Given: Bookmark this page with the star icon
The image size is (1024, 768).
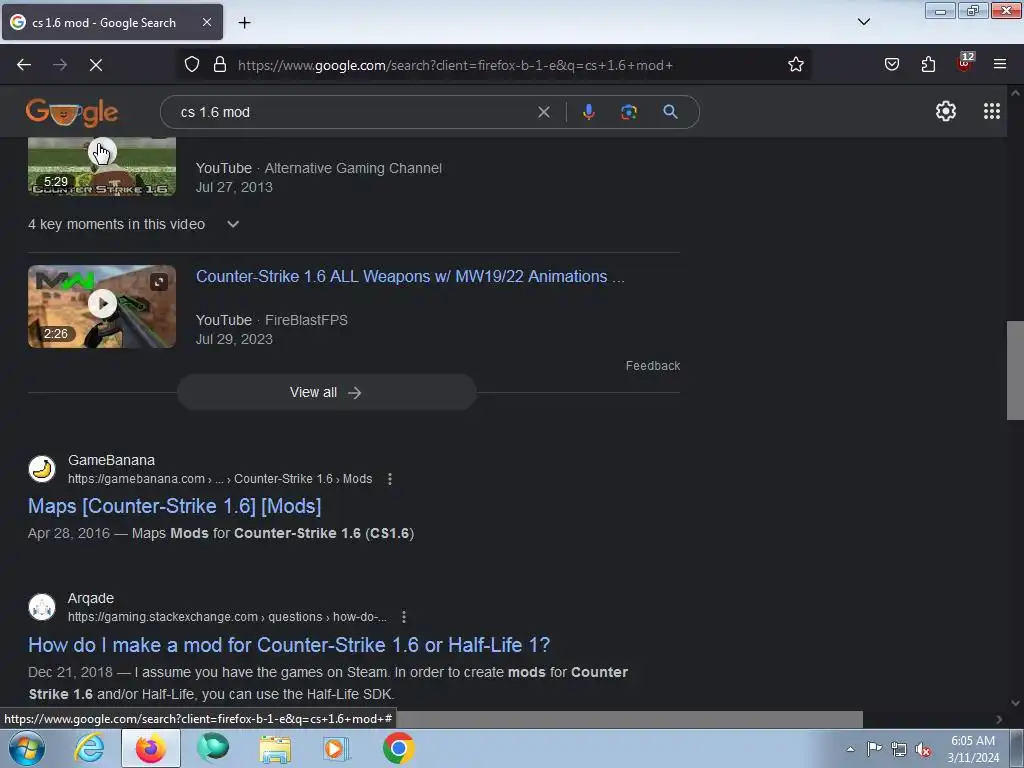Looking at the screenshot, I should pyautogui.click(x=795, y=65).
